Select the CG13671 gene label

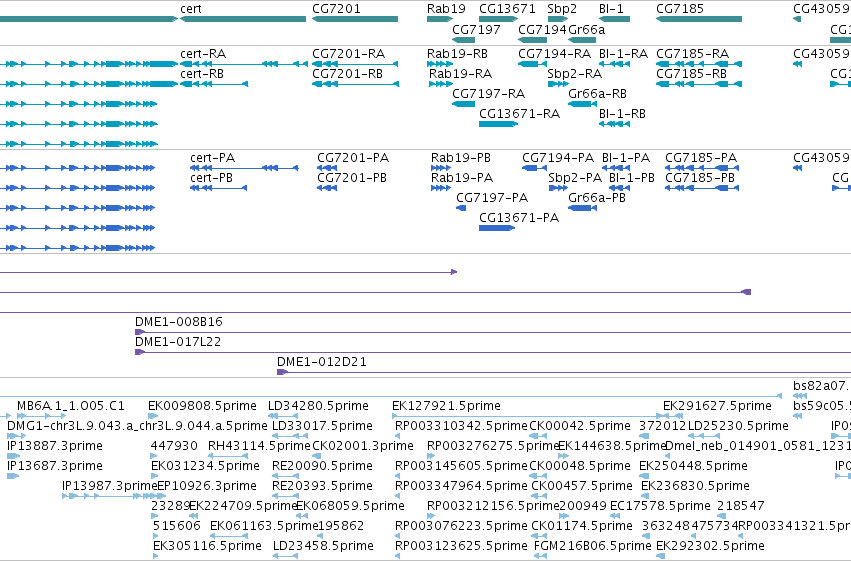[x=507, y=9]
